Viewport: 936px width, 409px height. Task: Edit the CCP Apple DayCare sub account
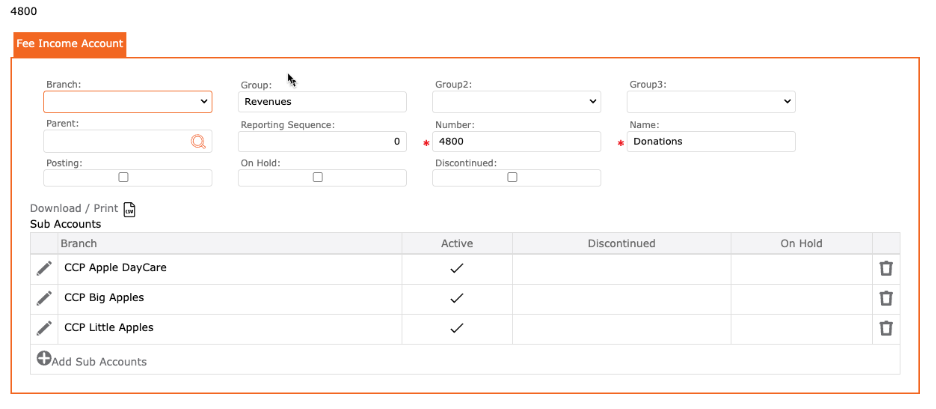tap(44, 268)
